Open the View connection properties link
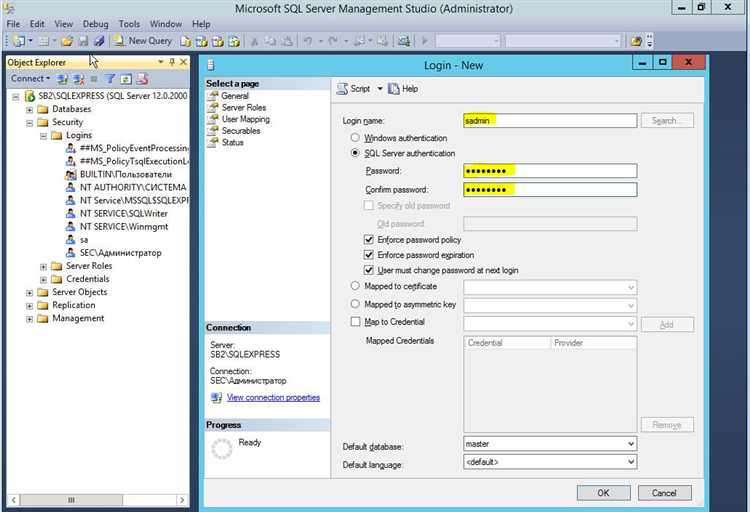The width and height of the screenshot is (750, 512). [x=273, y=398]
